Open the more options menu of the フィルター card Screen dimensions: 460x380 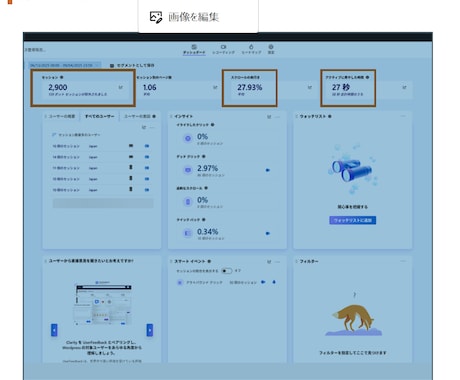coord(403,261)
